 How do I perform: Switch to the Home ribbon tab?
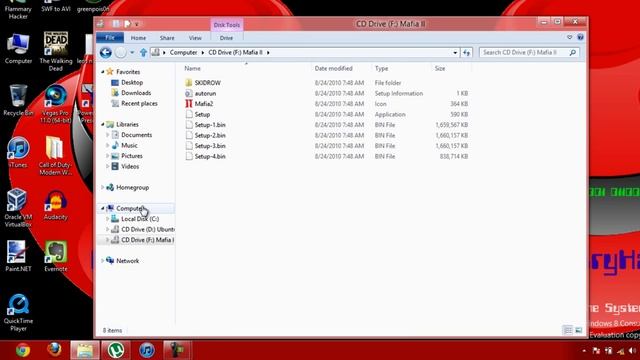138,38
